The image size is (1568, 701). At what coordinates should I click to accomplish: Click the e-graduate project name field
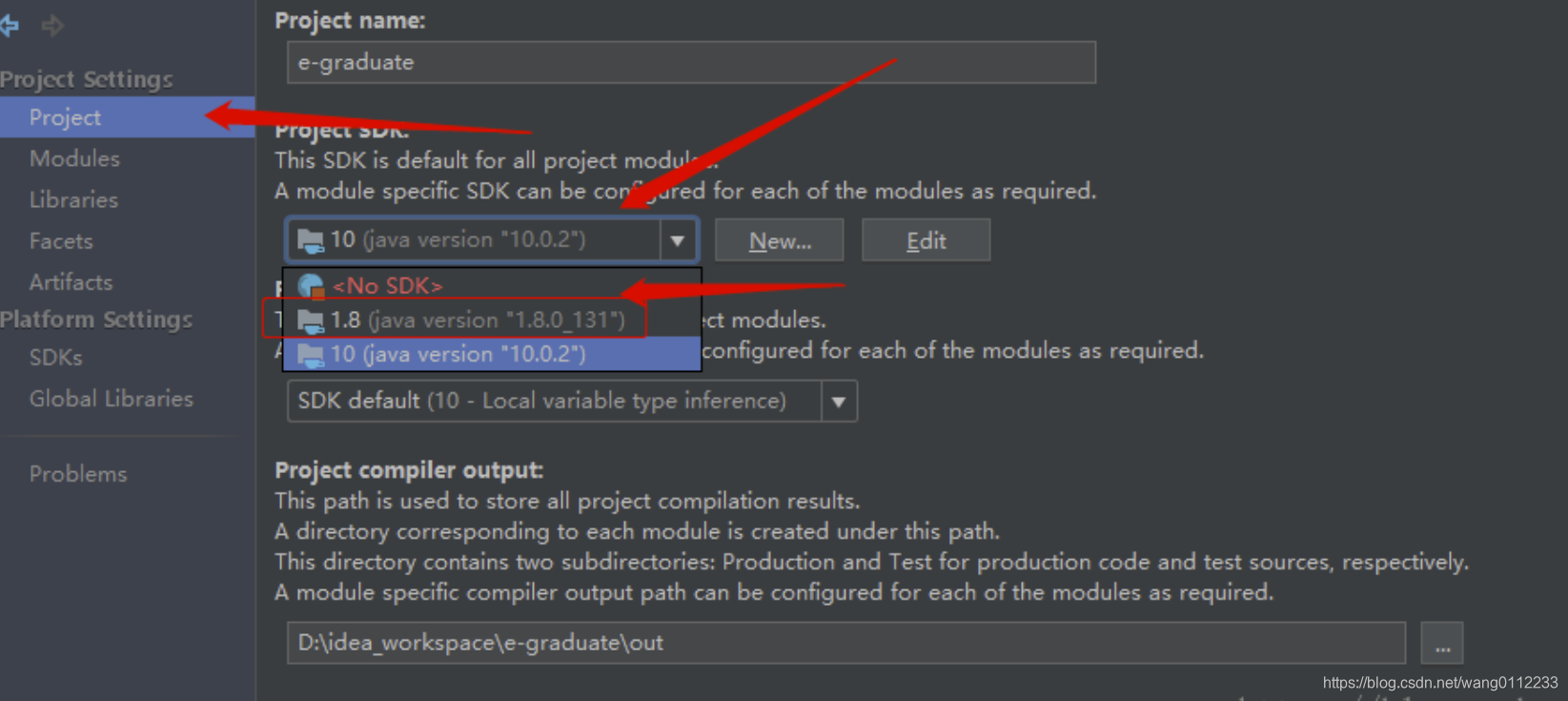tap(691, 62)
